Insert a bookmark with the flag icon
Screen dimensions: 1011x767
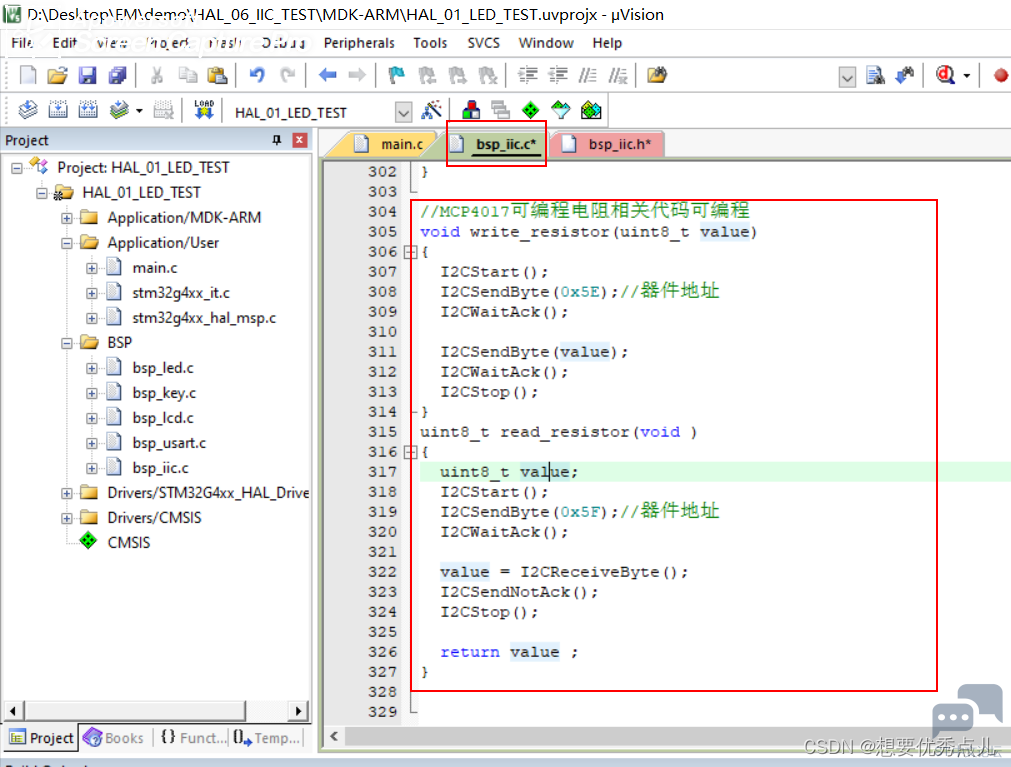[x=396, y=75]
